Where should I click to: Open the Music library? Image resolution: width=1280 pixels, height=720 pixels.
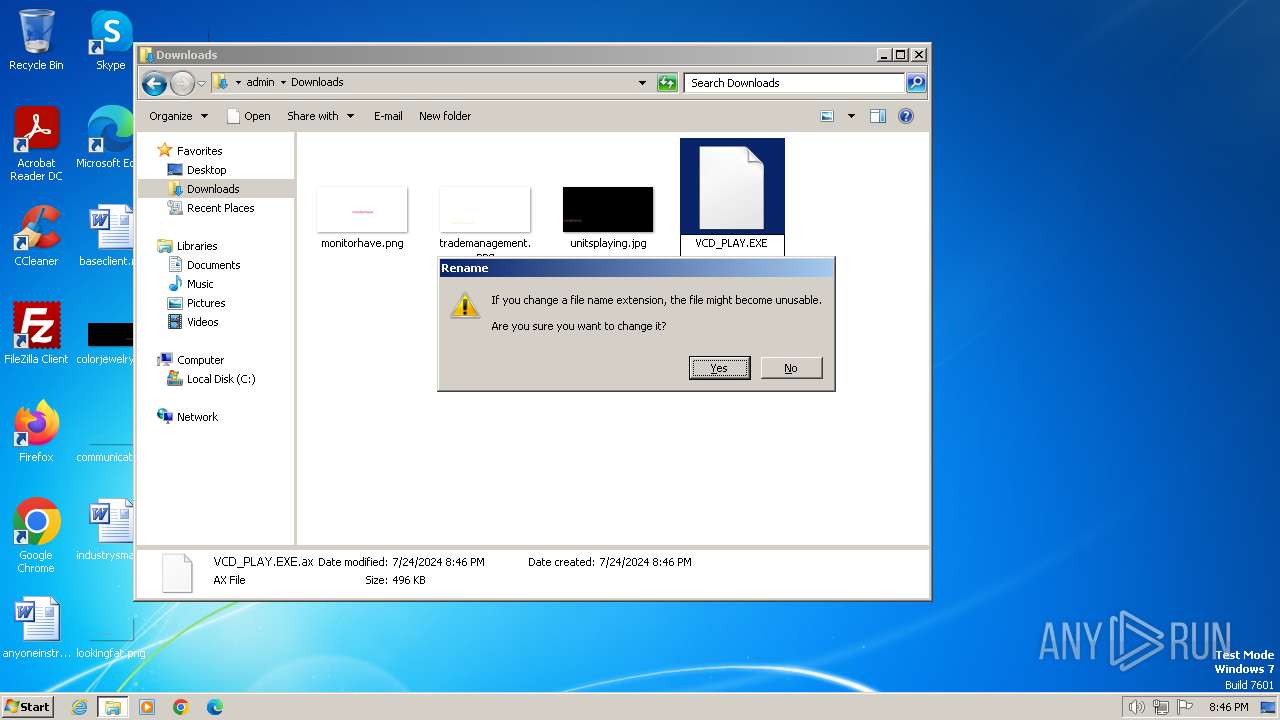point(200,284)
